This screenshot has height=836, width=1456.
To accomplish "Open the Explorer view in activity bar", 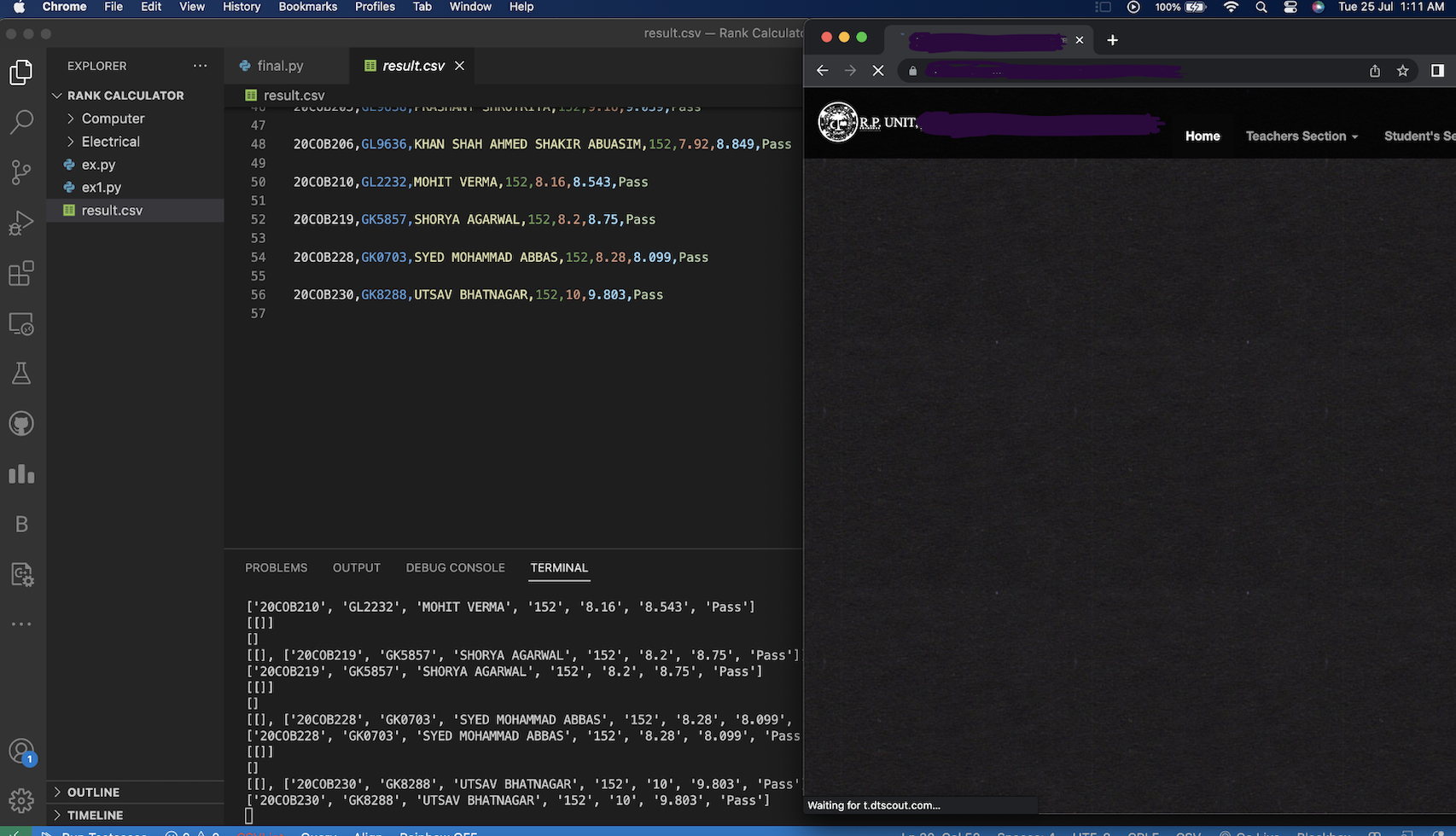I will (21, 73).
